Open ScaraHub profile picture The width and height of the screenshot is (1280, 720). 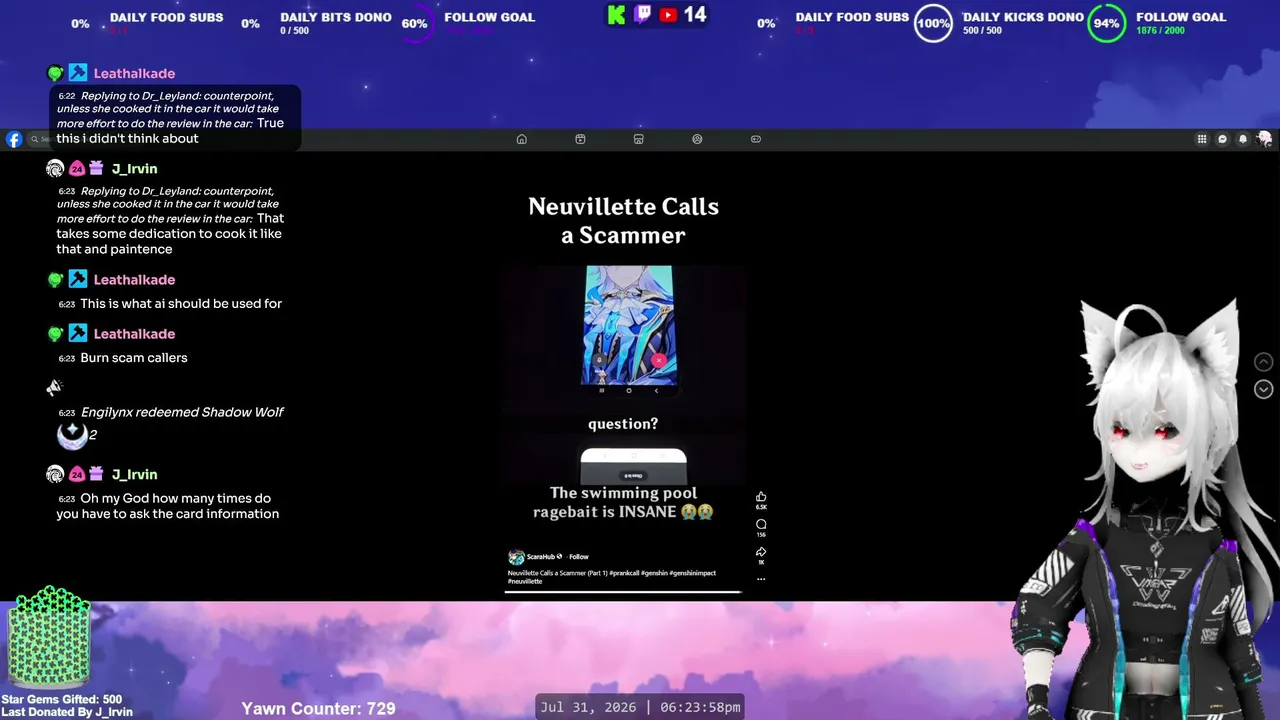516,557
